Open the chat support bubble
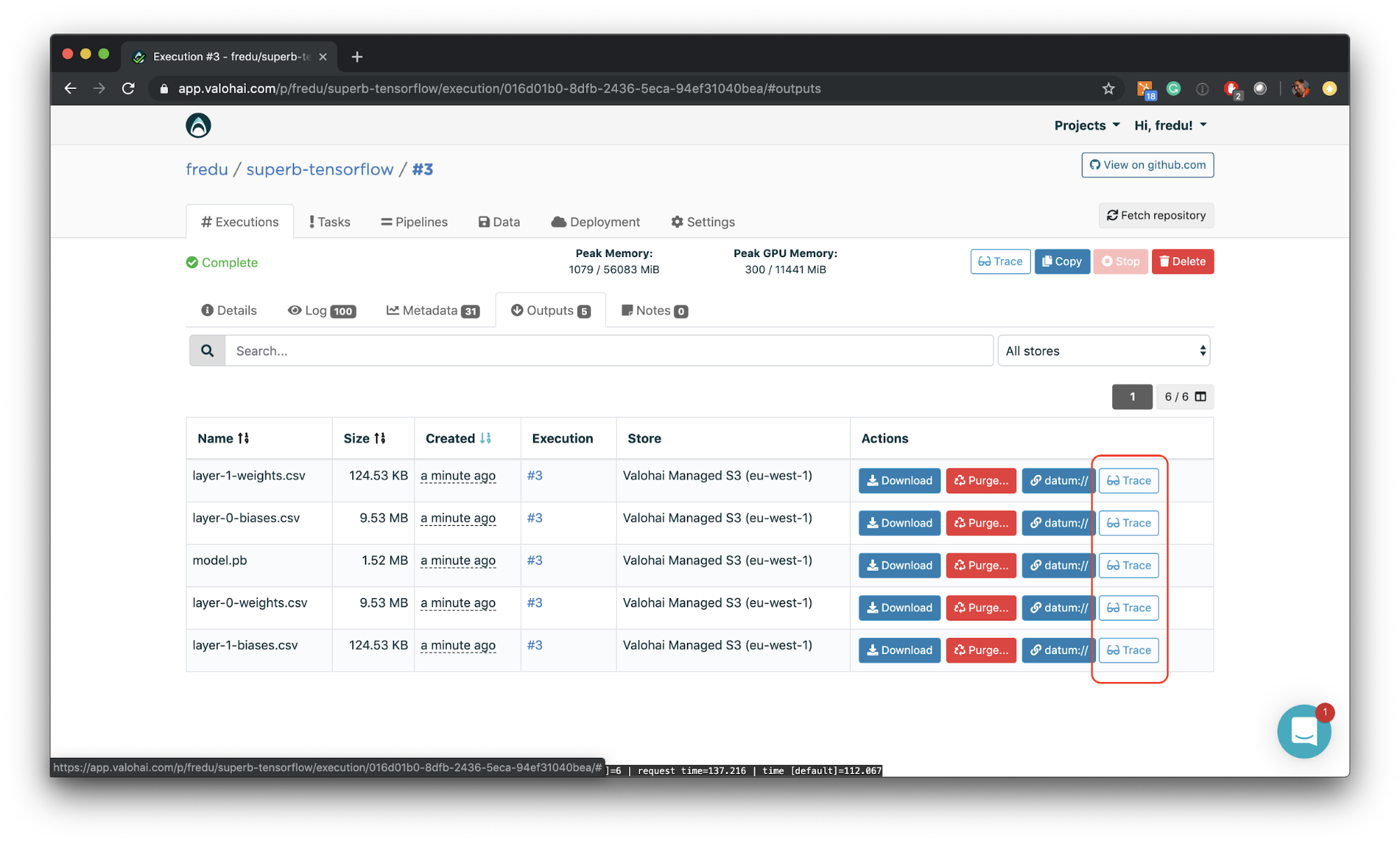Screen dimensions: 1400x844 coord(1304,731)
